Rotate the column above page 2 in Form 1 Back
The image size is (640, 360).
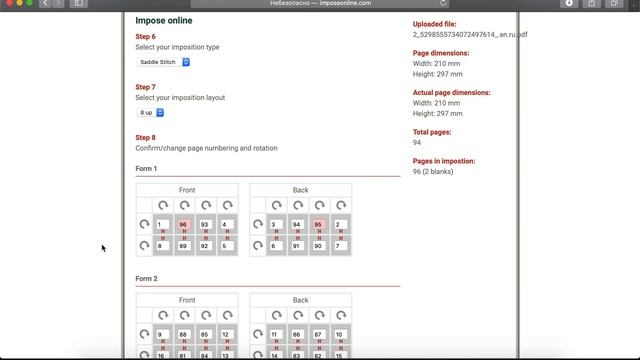click(341, 205)
